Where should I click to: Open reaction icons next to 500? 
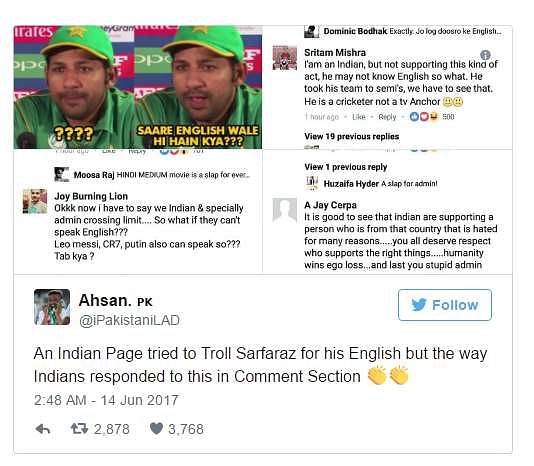[424, 117]
